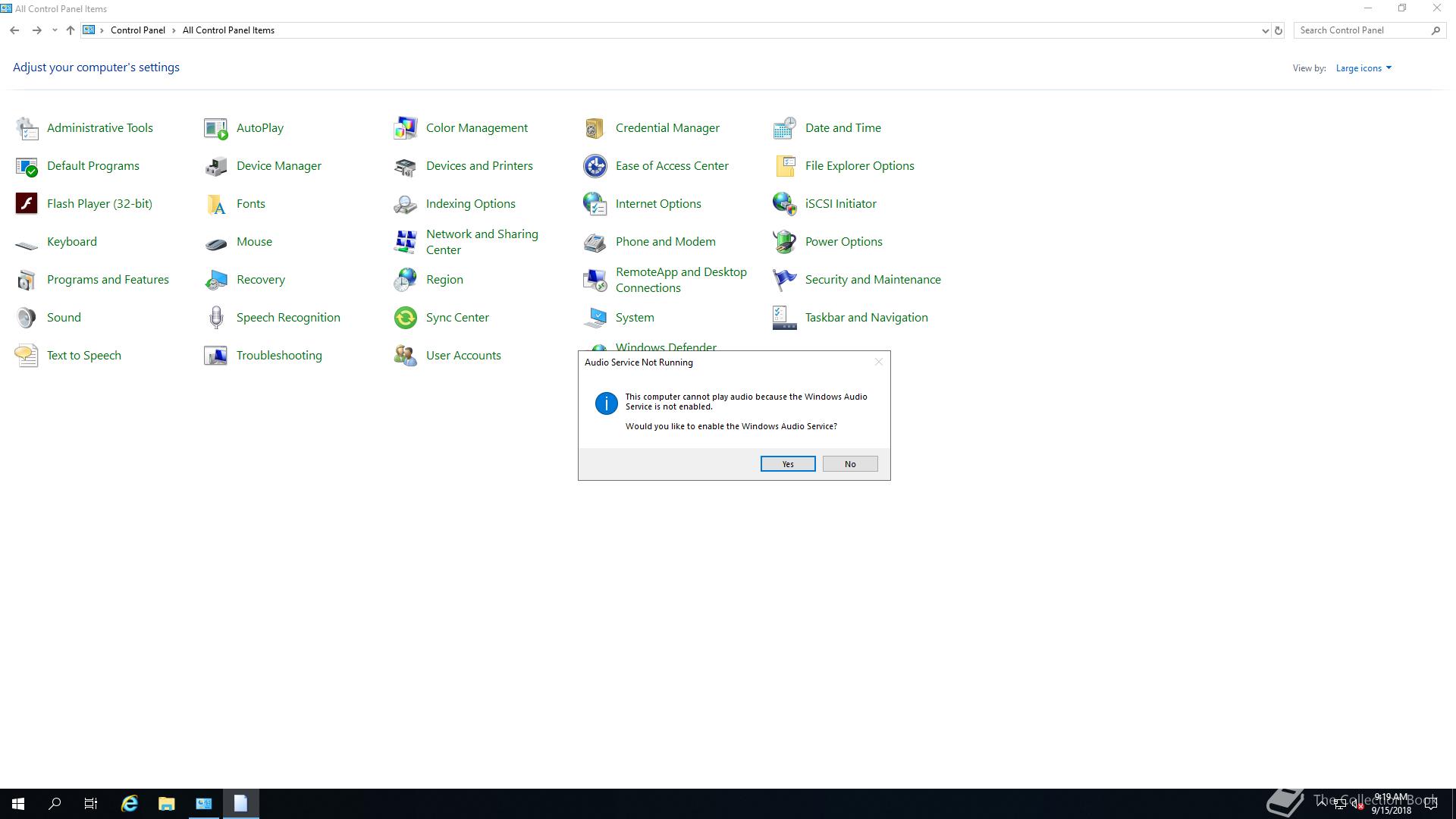1456x819 pixels.
Task: Open the Text to Speech icon
Action: (x=27, y=356)
